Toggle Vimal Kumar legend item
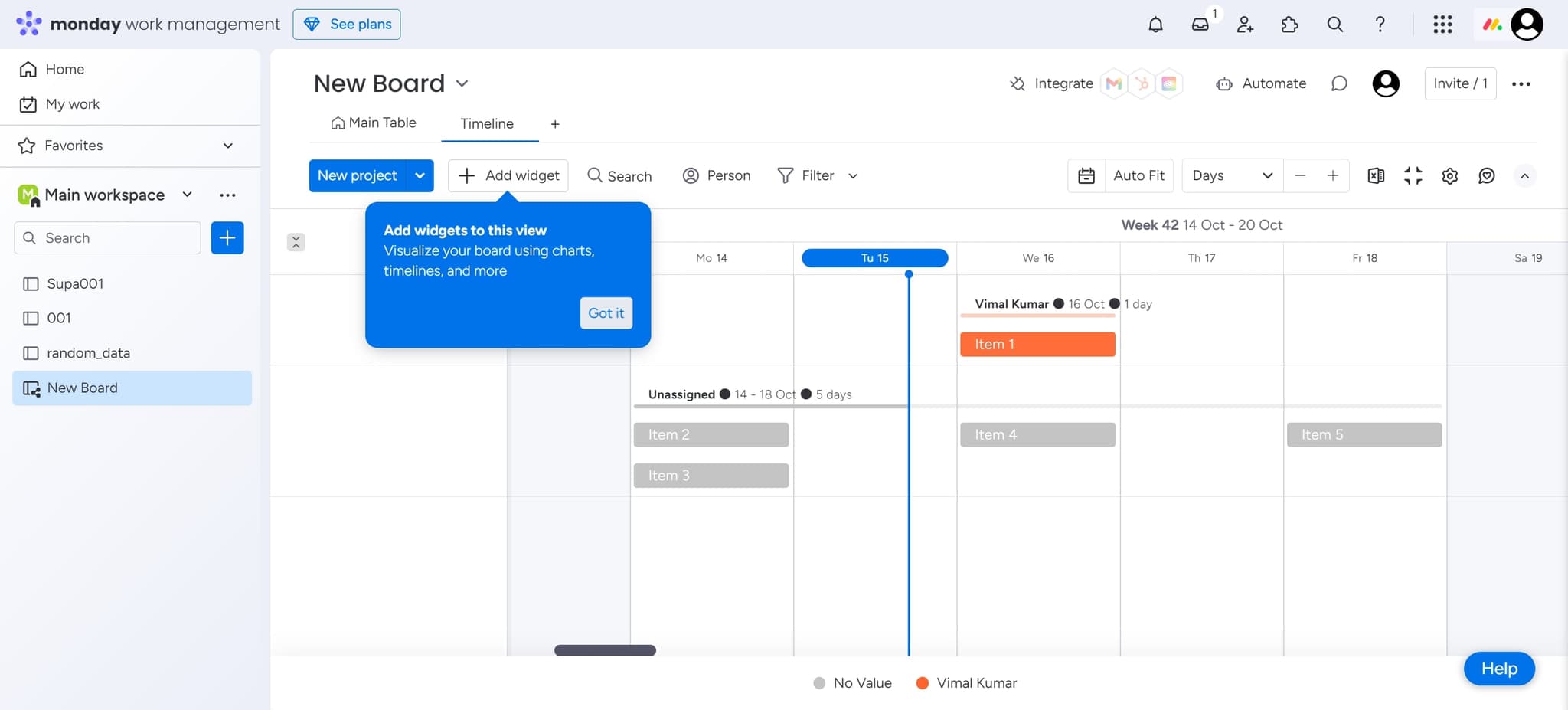 click(x=966, y=683)
